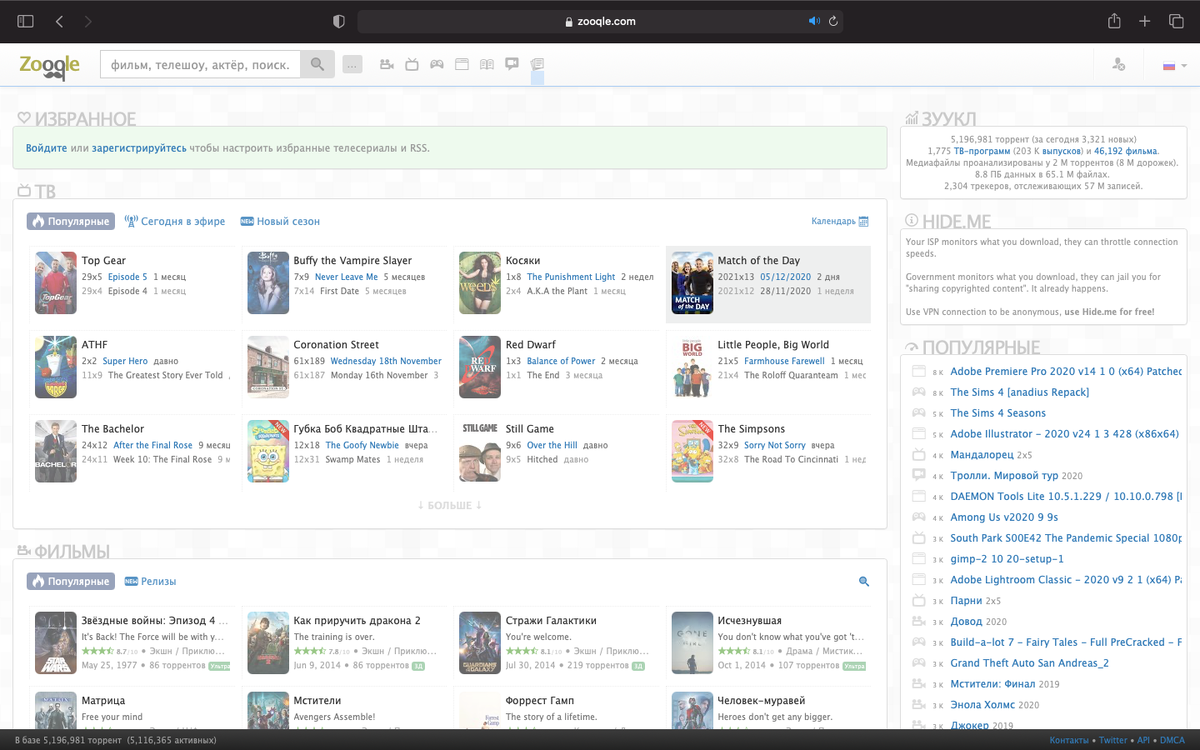Open The Sims 4 anadius Repack

click(1020, 392)
